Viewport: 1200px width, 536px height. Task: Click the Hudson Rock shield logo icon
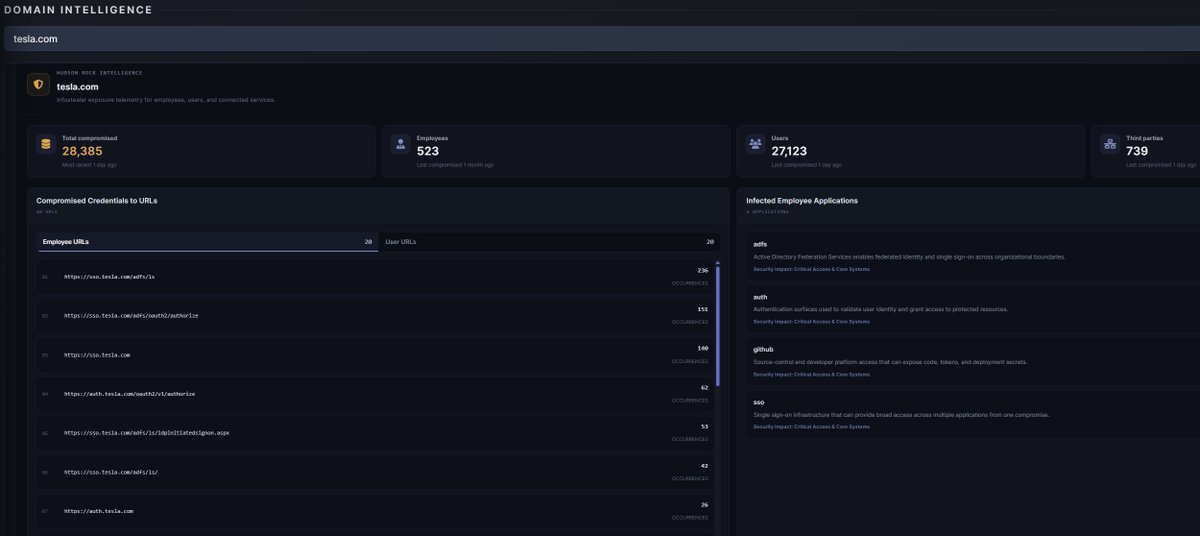pyautogui.click(x=38, y=85)
